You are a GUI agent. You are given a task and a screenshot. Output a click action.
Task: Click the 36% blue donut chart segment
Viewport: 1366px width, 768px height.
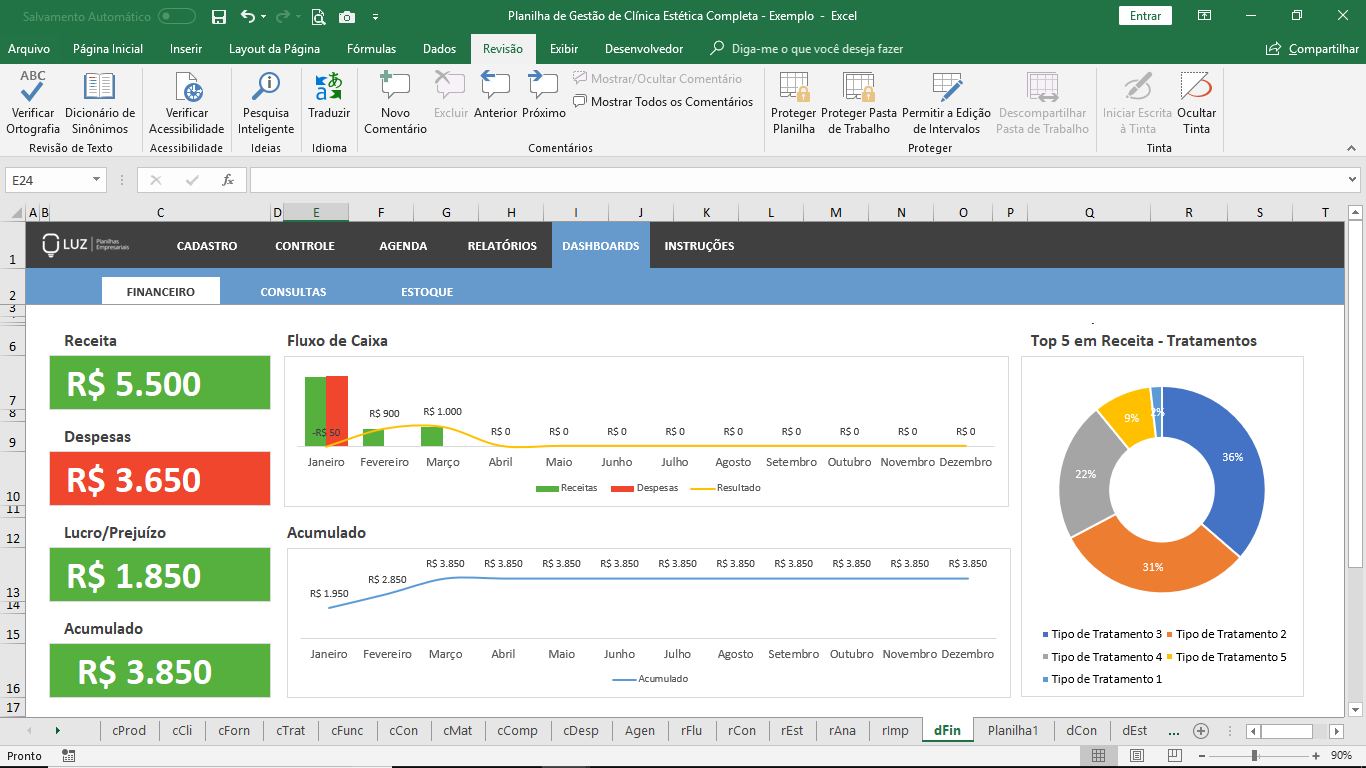pyautogui.click(x=1230, y=460)
